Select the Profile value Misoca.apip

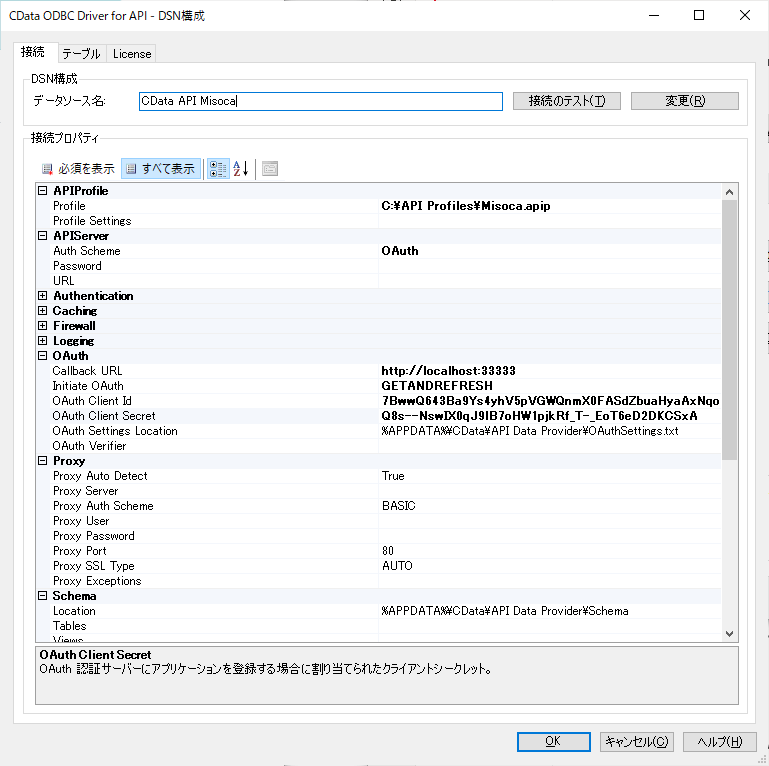click(x=465, y=206)
